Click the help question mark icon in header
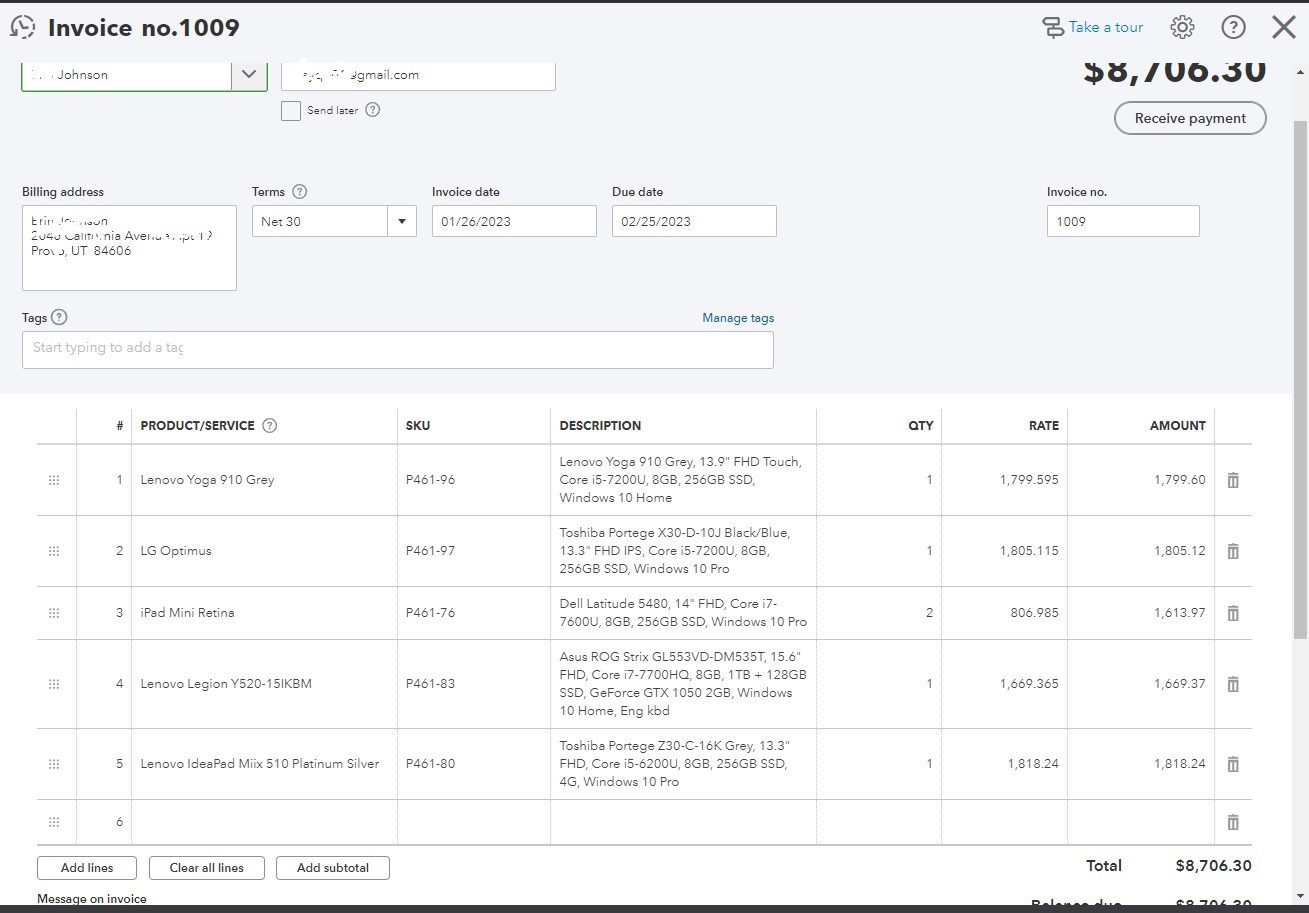Screen dimensions: 1309x913 [1234, 27]
